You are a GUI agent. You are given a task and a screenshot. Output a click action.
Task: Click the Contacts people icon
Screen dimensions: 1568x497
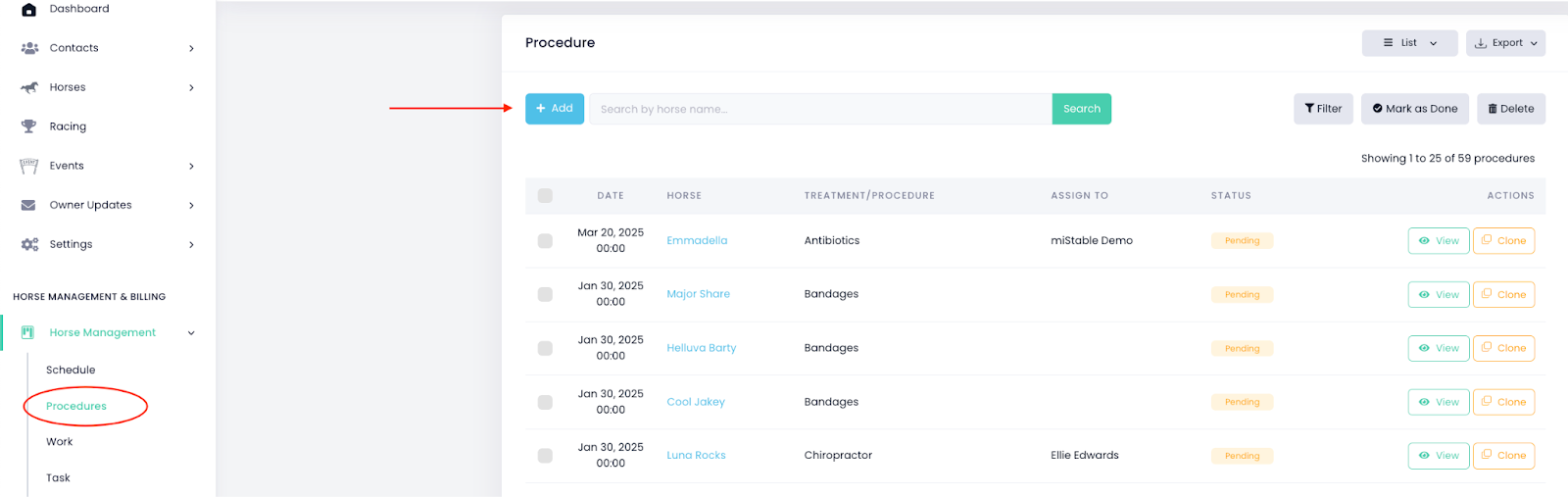click(29, 48)
